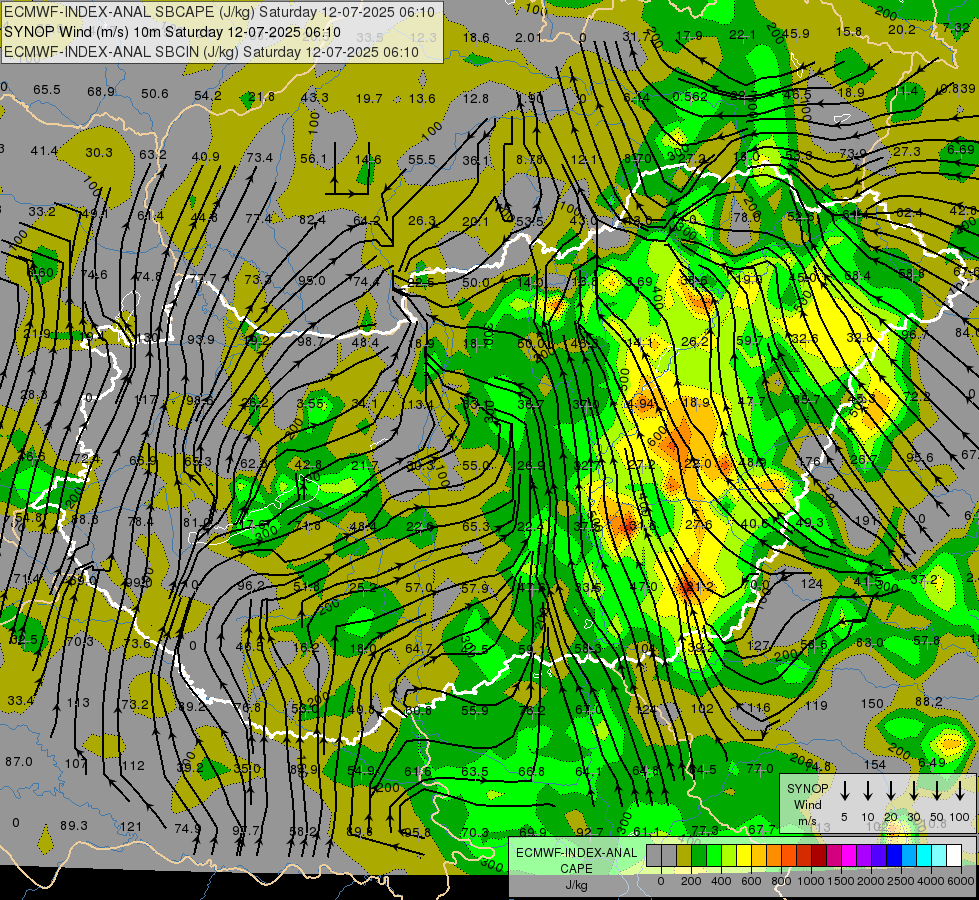Click the map value 57.8
This screenshot has height=900, width=979.
point(927,640)
